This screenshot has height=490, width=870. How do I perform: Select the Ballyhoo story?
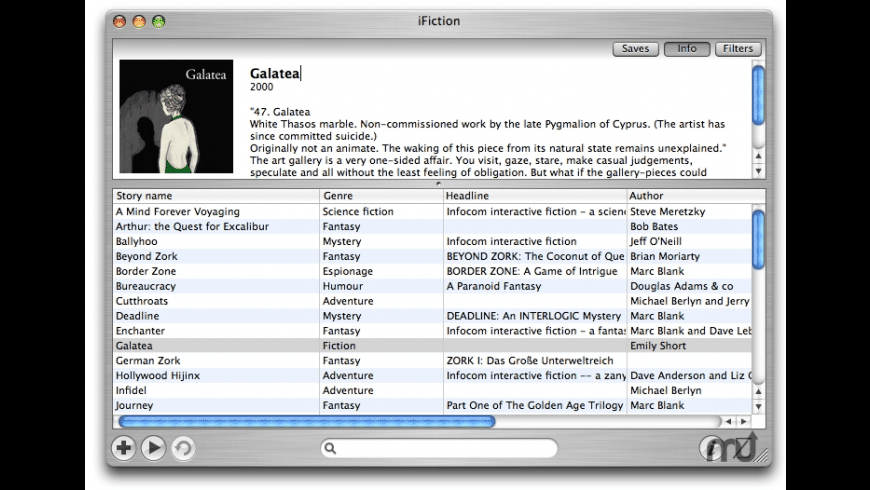433,241
